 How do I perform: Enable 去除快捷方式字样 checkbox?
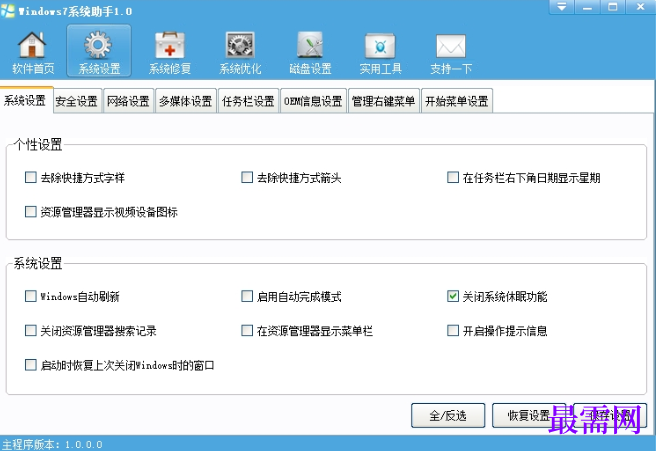coord(31,177)
